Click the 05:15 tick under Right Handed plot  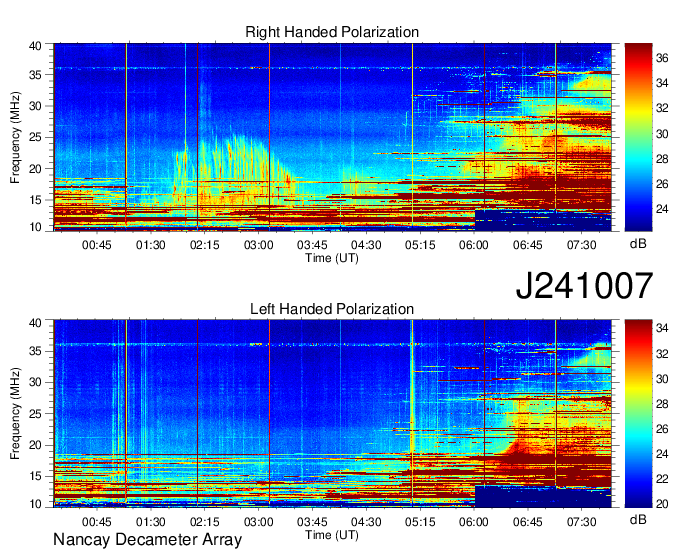click(x=420, y=245)
